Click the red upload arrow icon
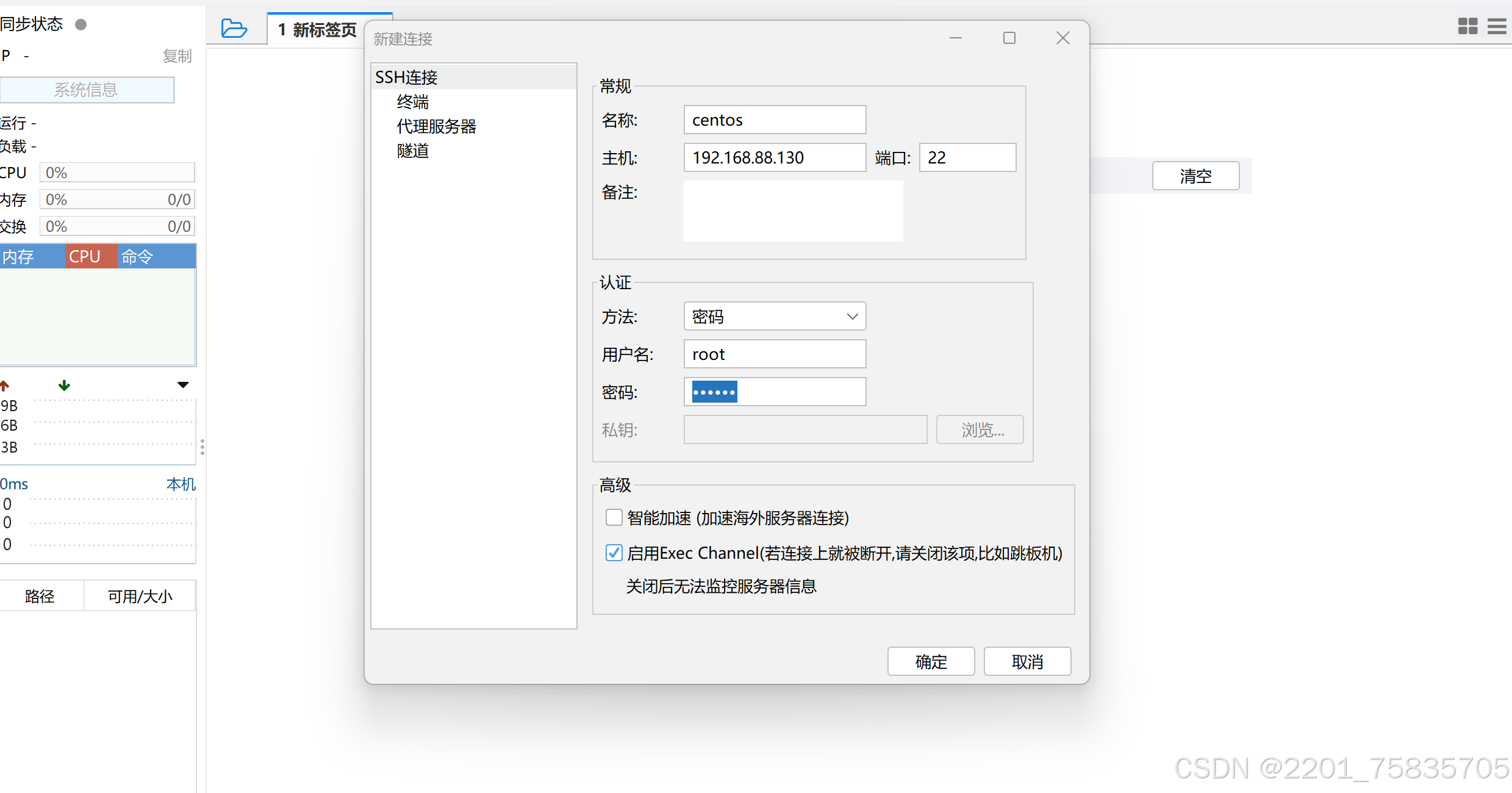Screen dimensions: 1512x793 tap(5, 385)
